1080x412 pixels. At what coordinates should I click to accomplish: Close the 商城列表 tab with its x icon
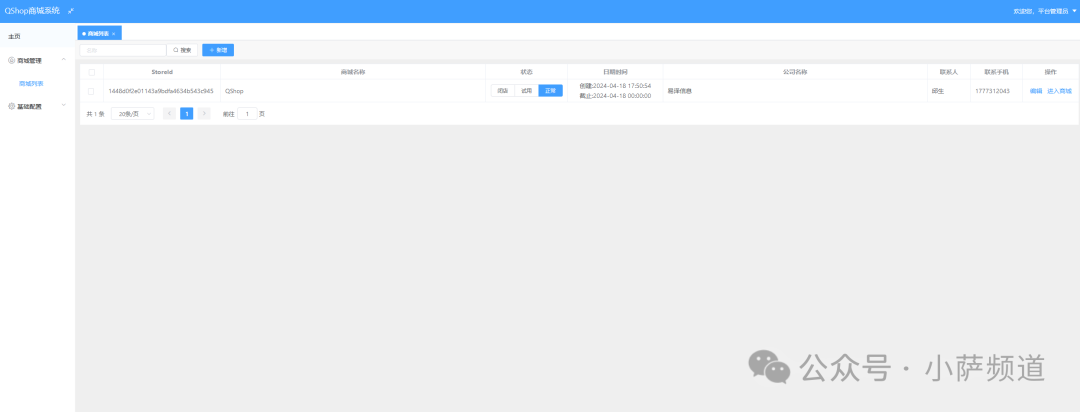coord(114,33)
